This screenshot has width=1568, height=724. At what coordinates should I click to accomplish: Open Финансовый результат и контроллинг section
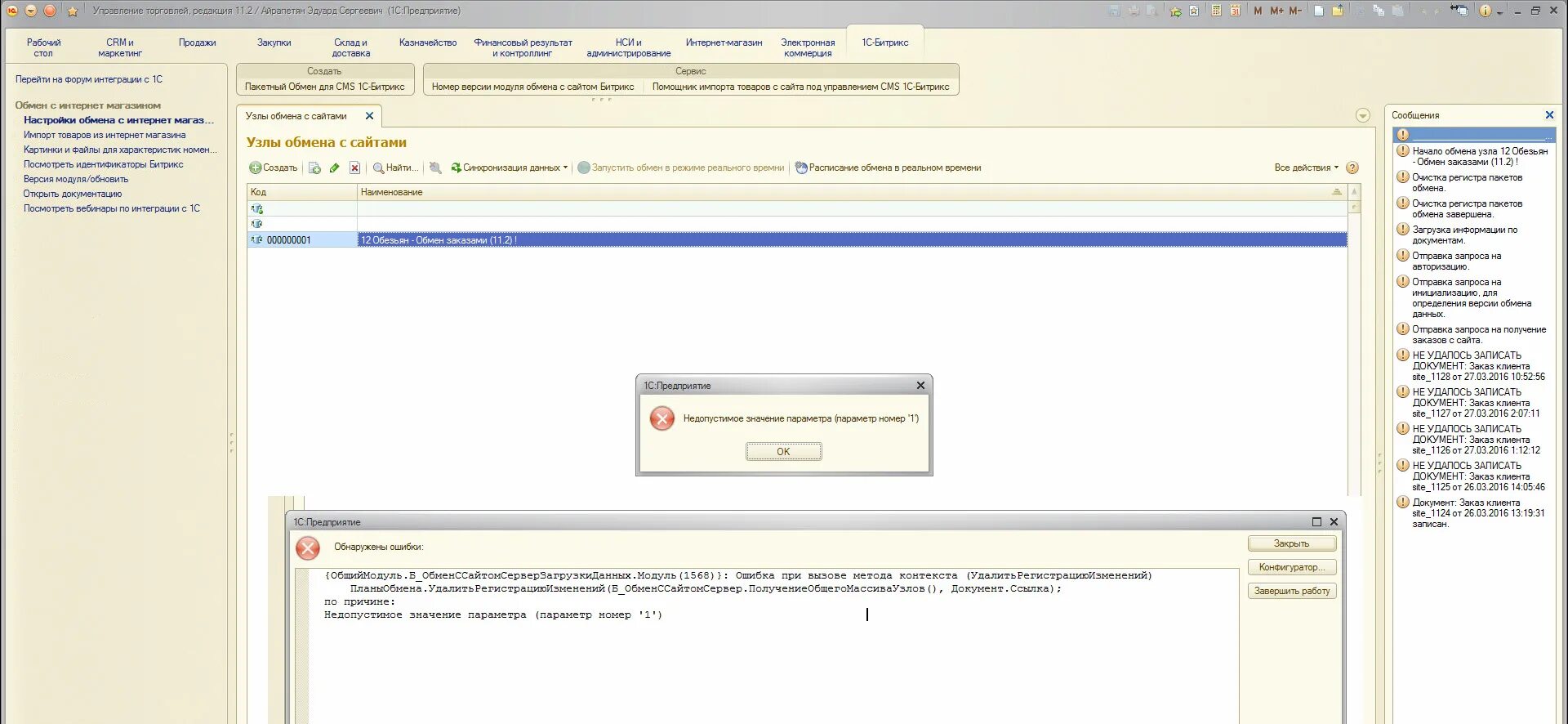point(523,47)
